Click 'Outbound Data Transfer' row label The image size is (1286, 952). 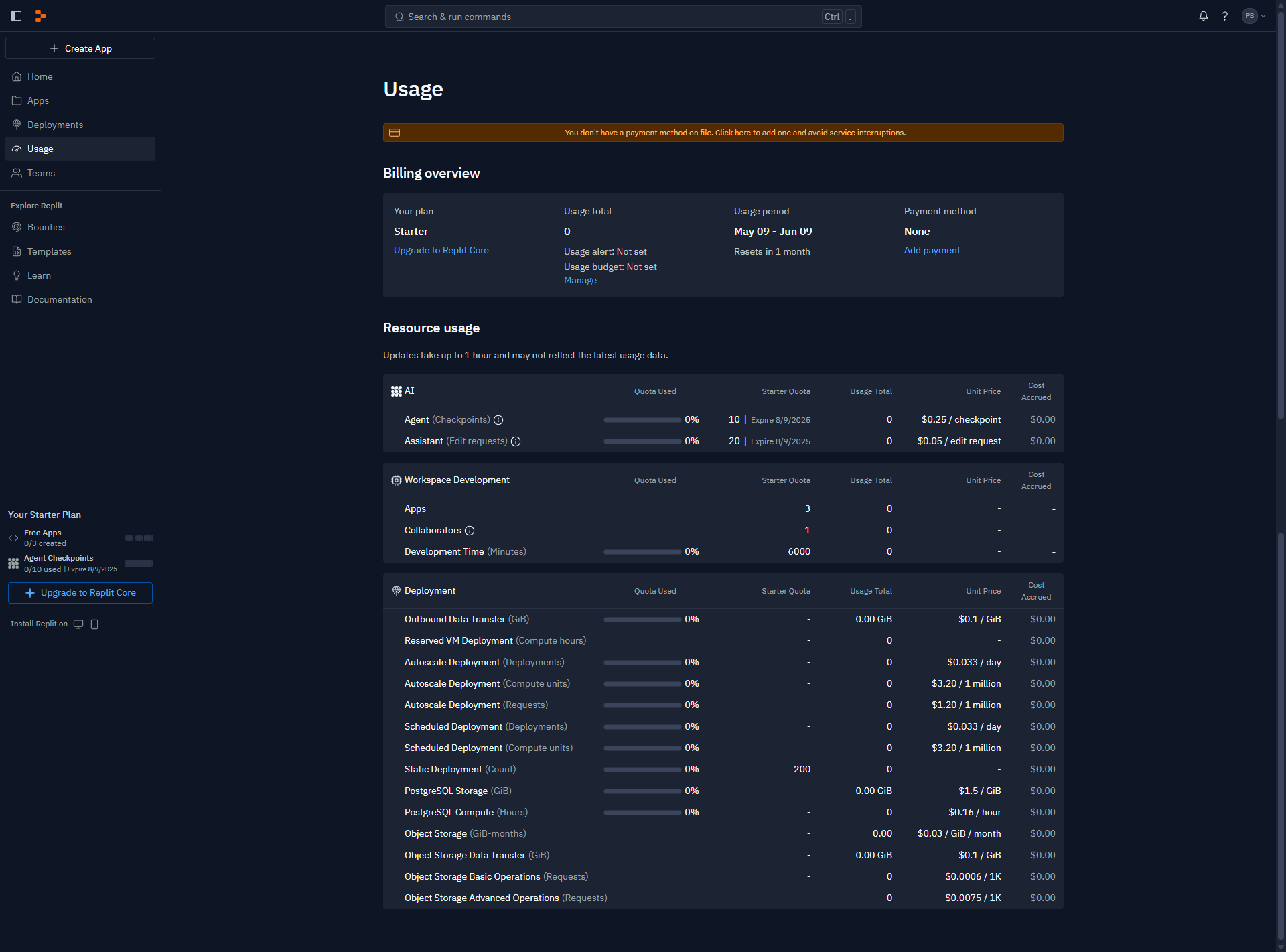click(x=455, y=619)
